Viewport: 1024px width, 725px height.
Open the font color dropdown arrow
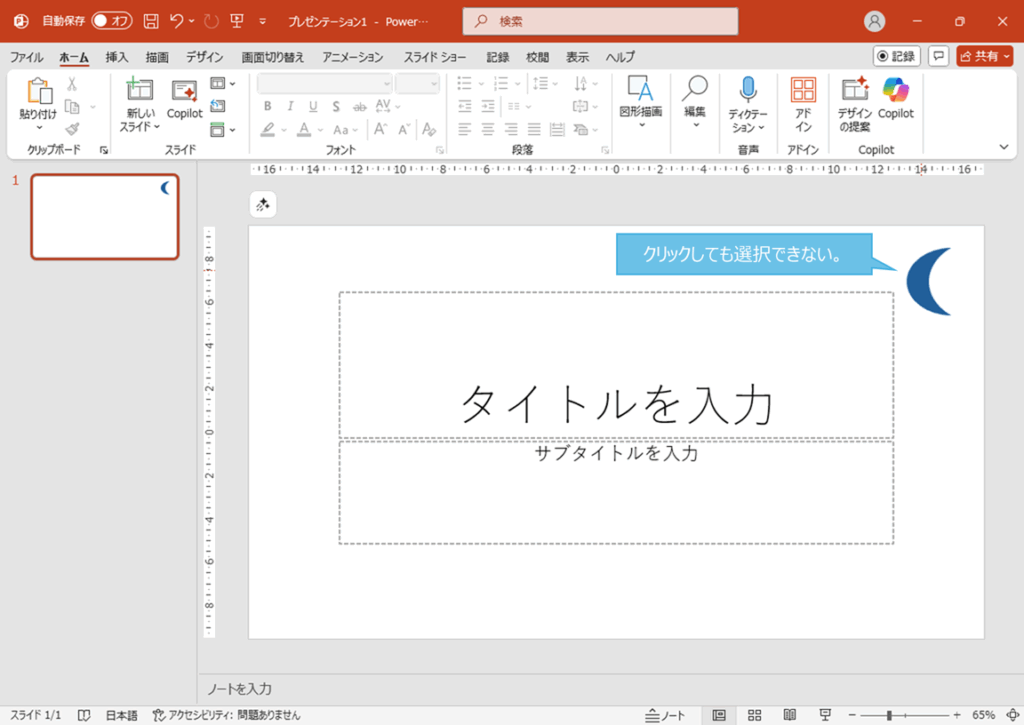pos(319,129)
